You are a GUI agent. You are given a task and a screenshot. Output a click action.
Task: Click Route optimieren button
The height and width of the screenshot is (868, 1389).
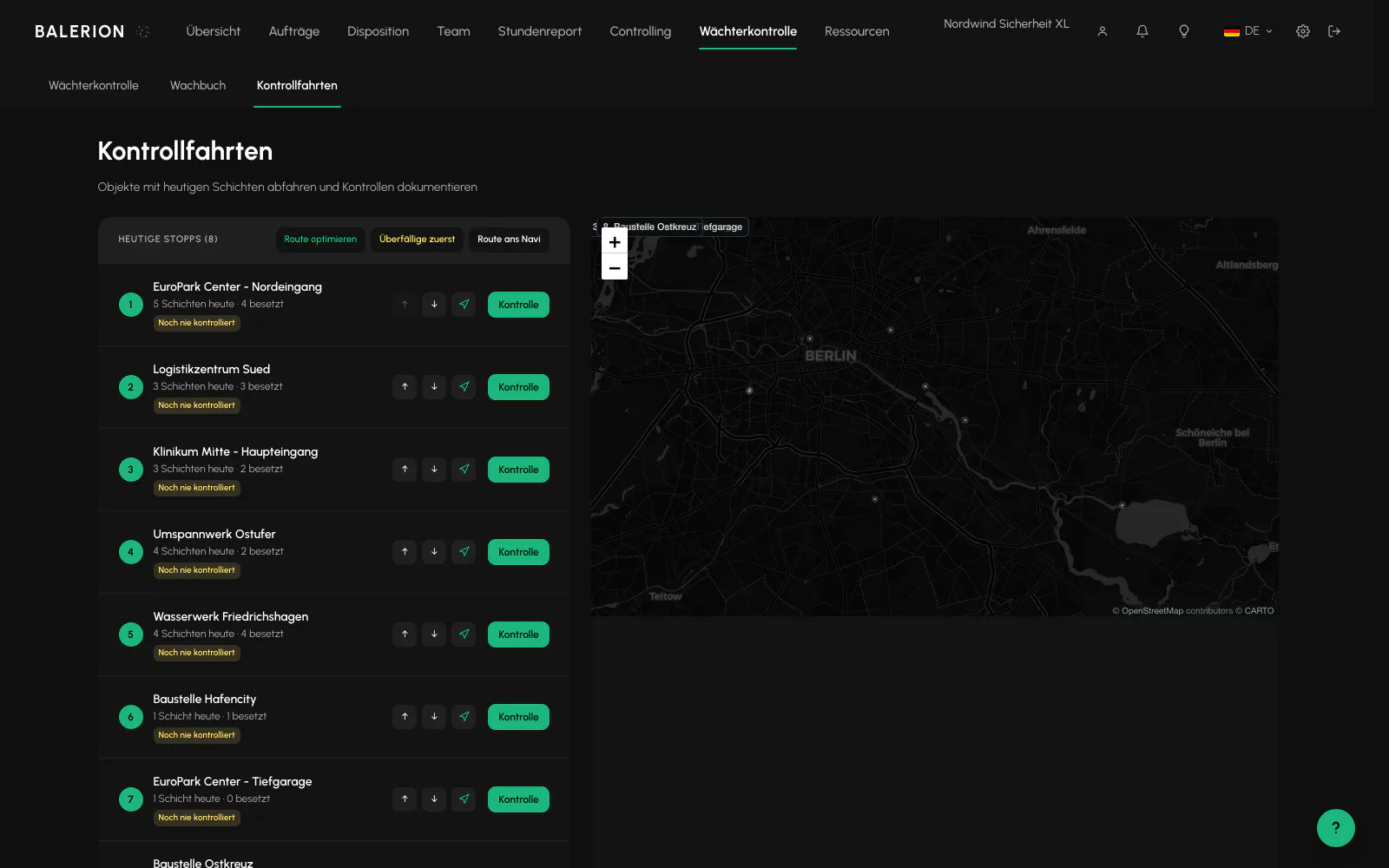click(x=320, y=240)
